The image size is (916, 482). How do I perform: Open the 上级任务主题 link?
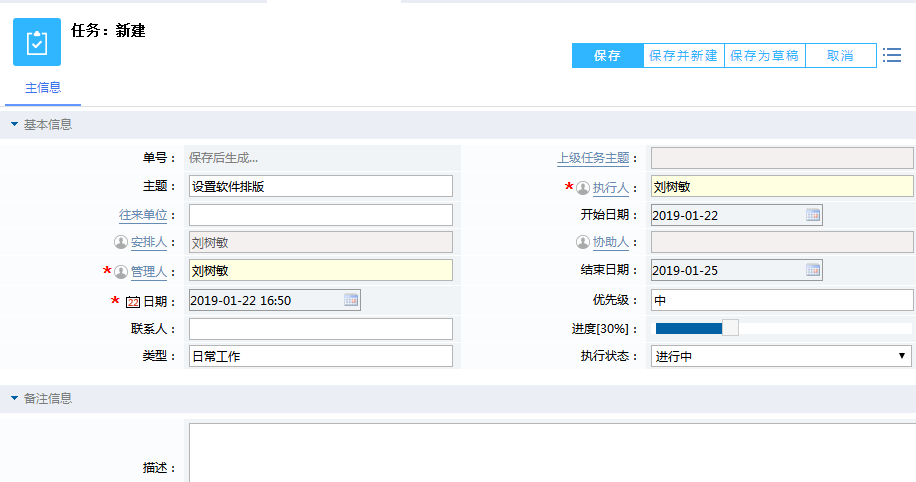tap(593, 158)
